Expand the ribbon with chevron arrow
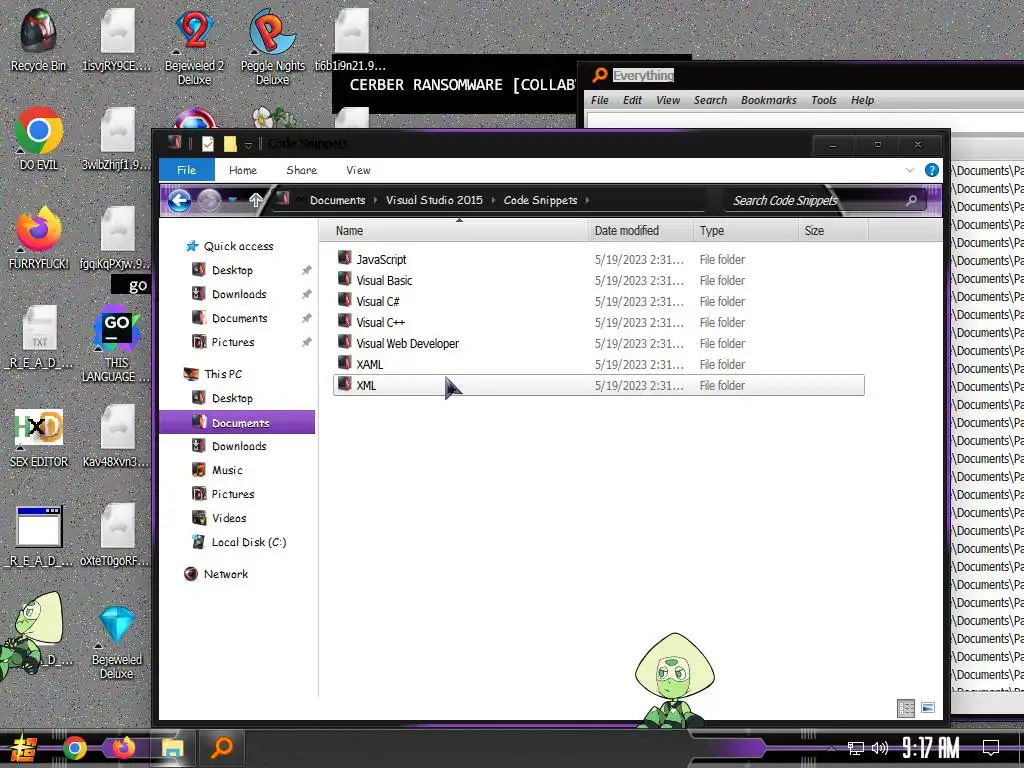The width and height of the screenshot is (1024, 768). click(x=910, y=170)
